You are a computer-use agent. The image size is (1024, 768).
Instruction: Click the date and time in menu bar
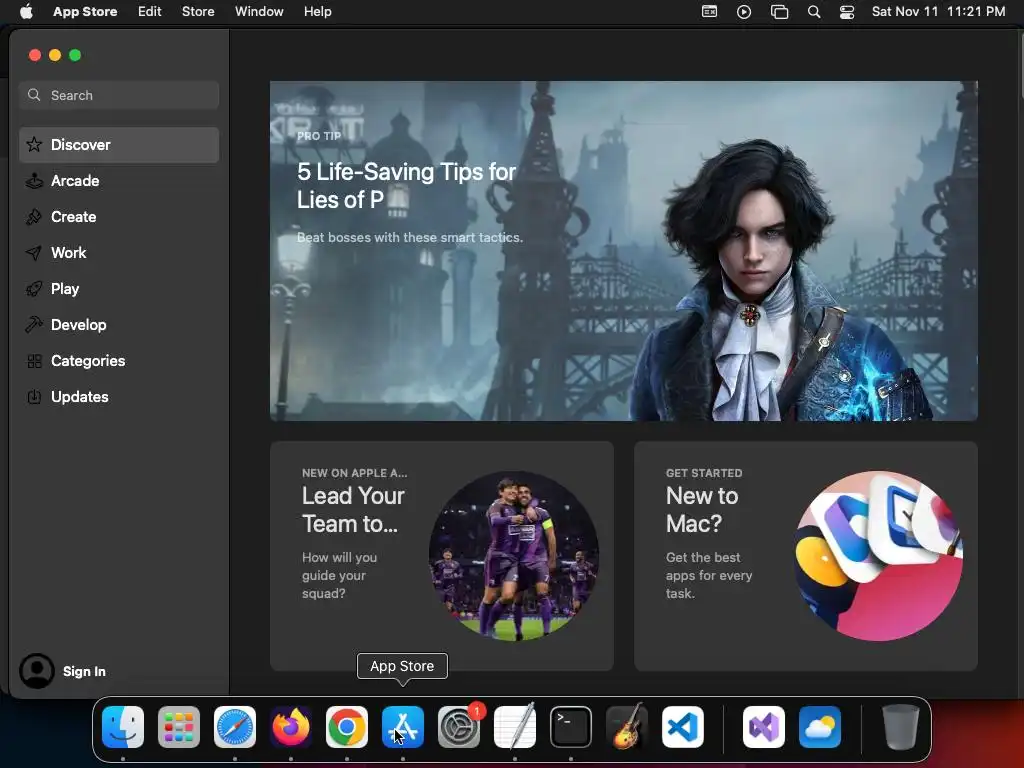[938, 12]
